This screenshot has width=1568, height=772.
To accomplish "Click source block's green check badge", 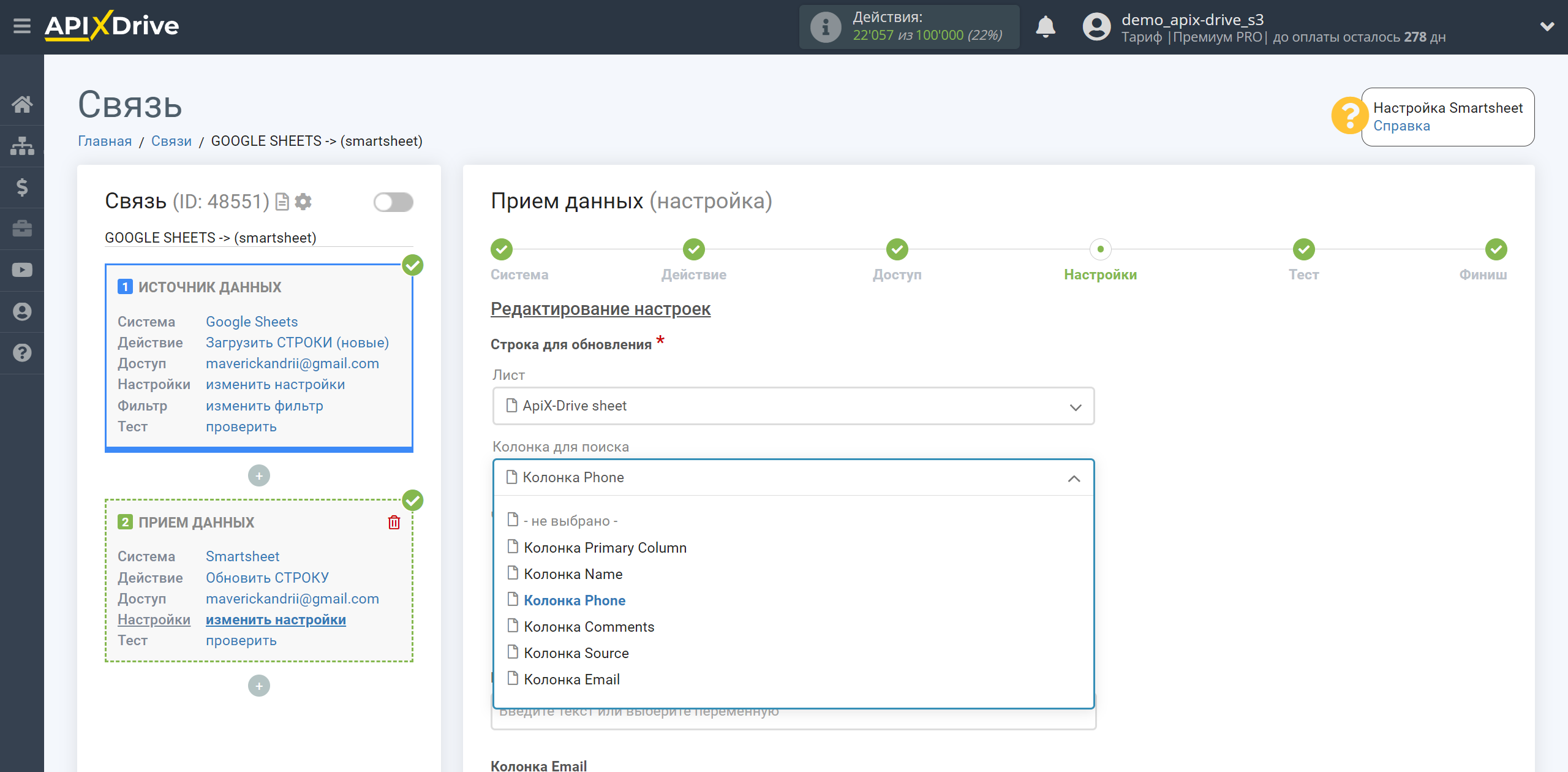I will tap(413, 265).
